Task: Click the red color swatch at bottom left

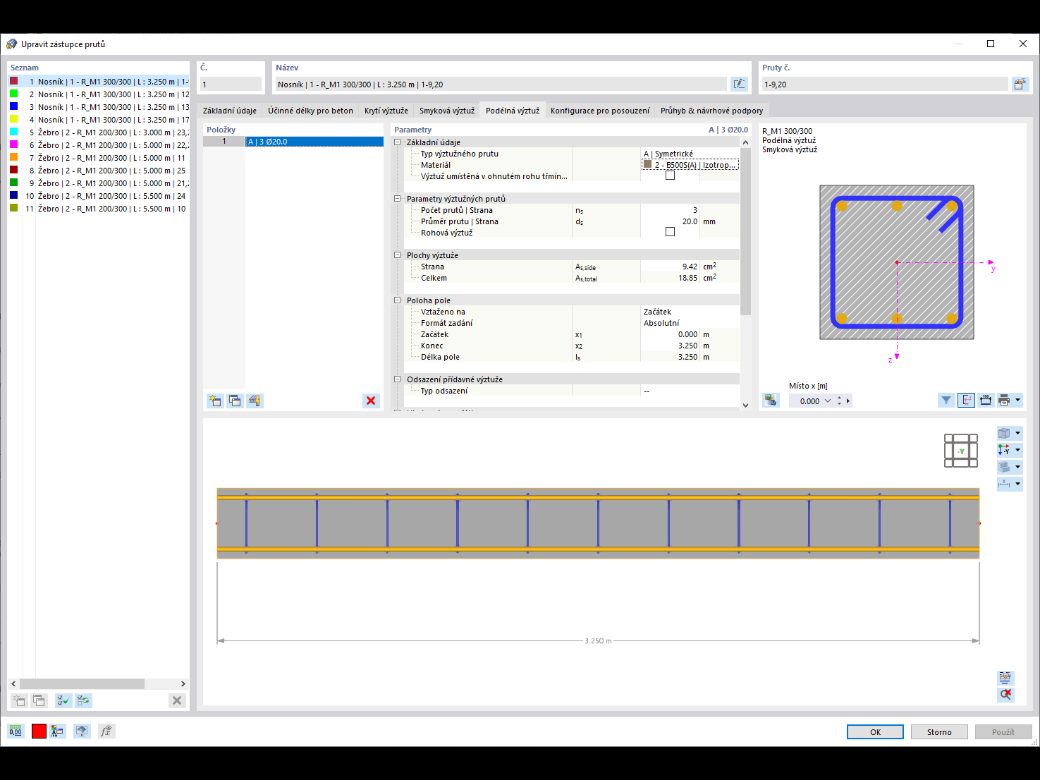Action: pos(39,731)
